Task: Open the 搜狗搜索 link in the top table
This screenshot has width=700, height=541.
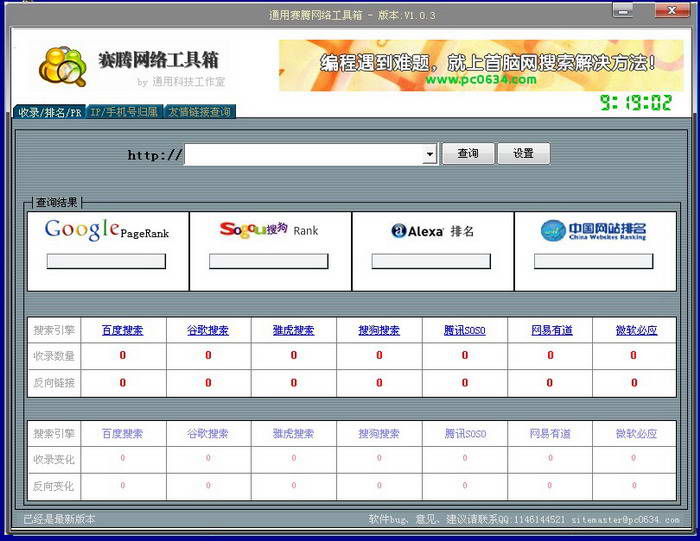Action: click(x=379, y=330)
